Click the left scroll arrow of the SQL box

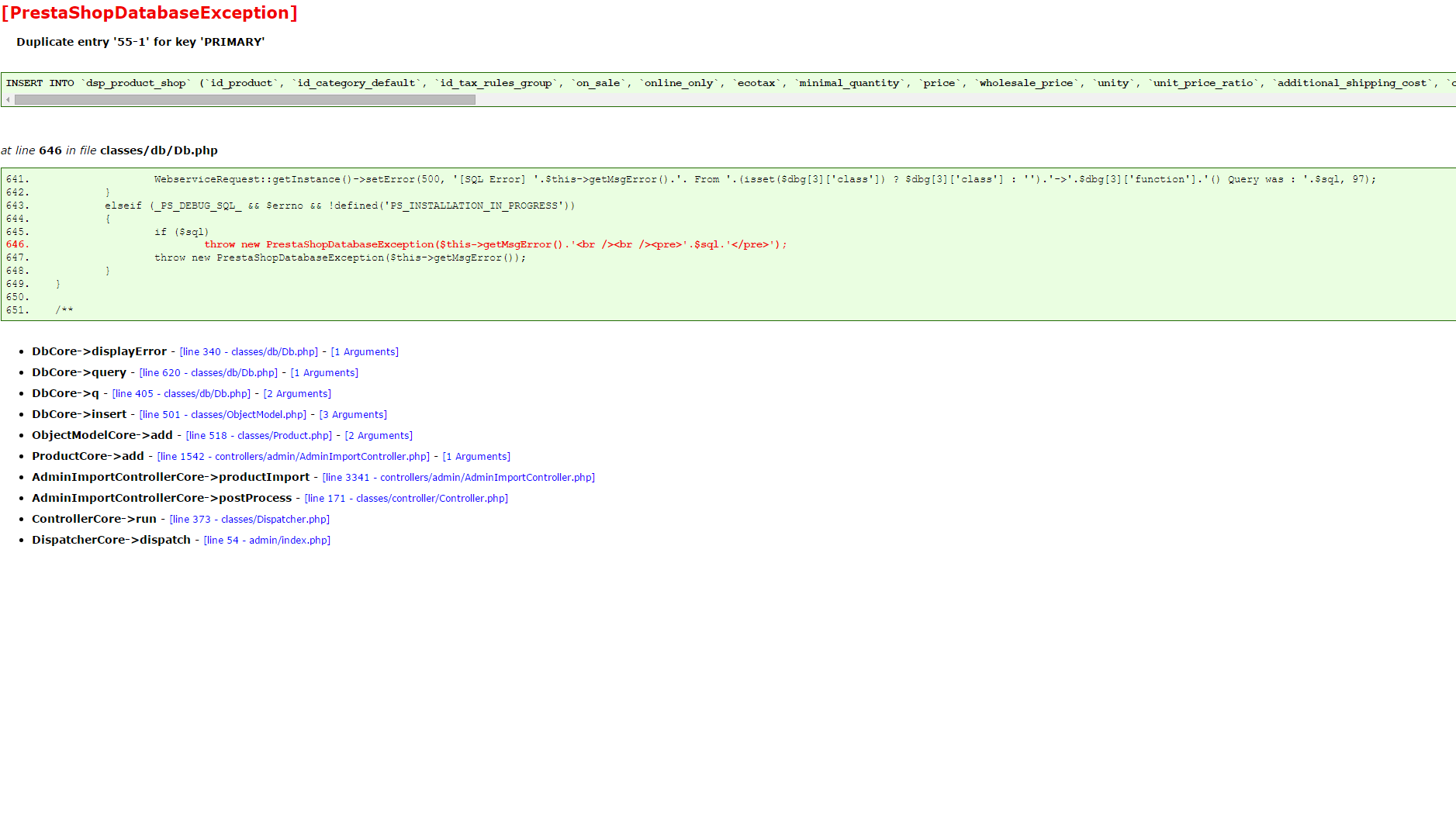[8, 99]
